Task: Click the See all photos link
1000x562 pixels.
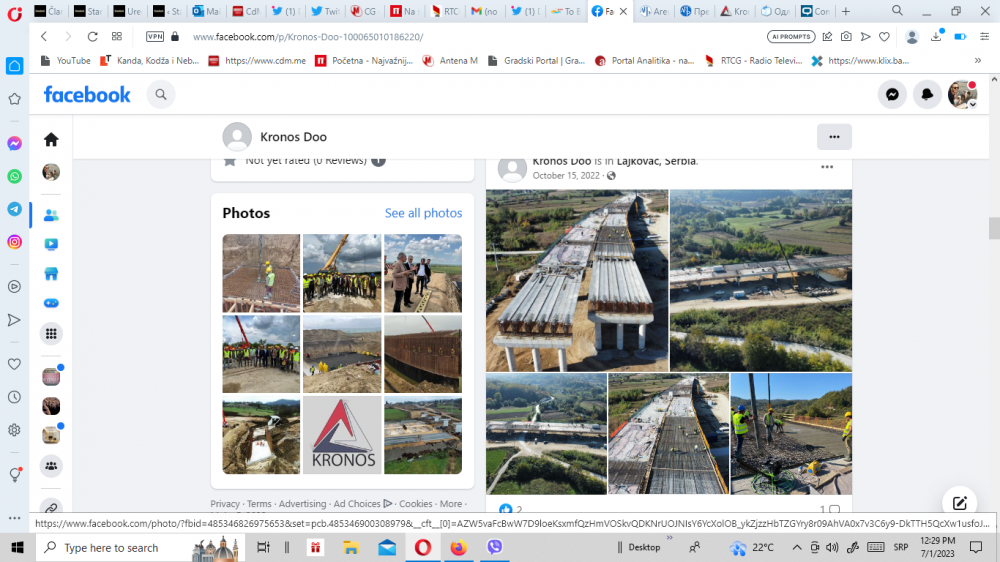Action: coord(423,213)
